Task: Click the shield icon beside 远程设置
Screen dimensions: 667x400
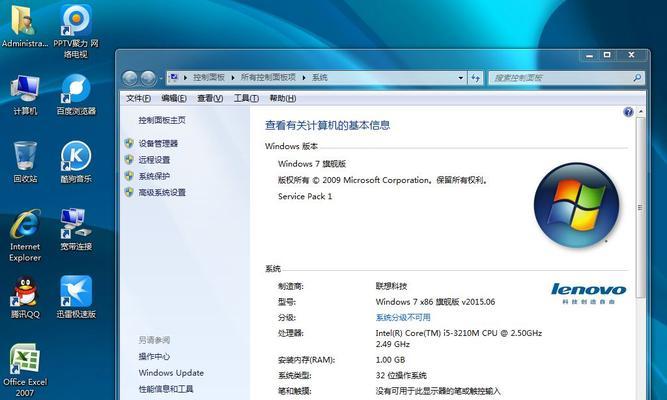Action: click(x=129, y=160)
